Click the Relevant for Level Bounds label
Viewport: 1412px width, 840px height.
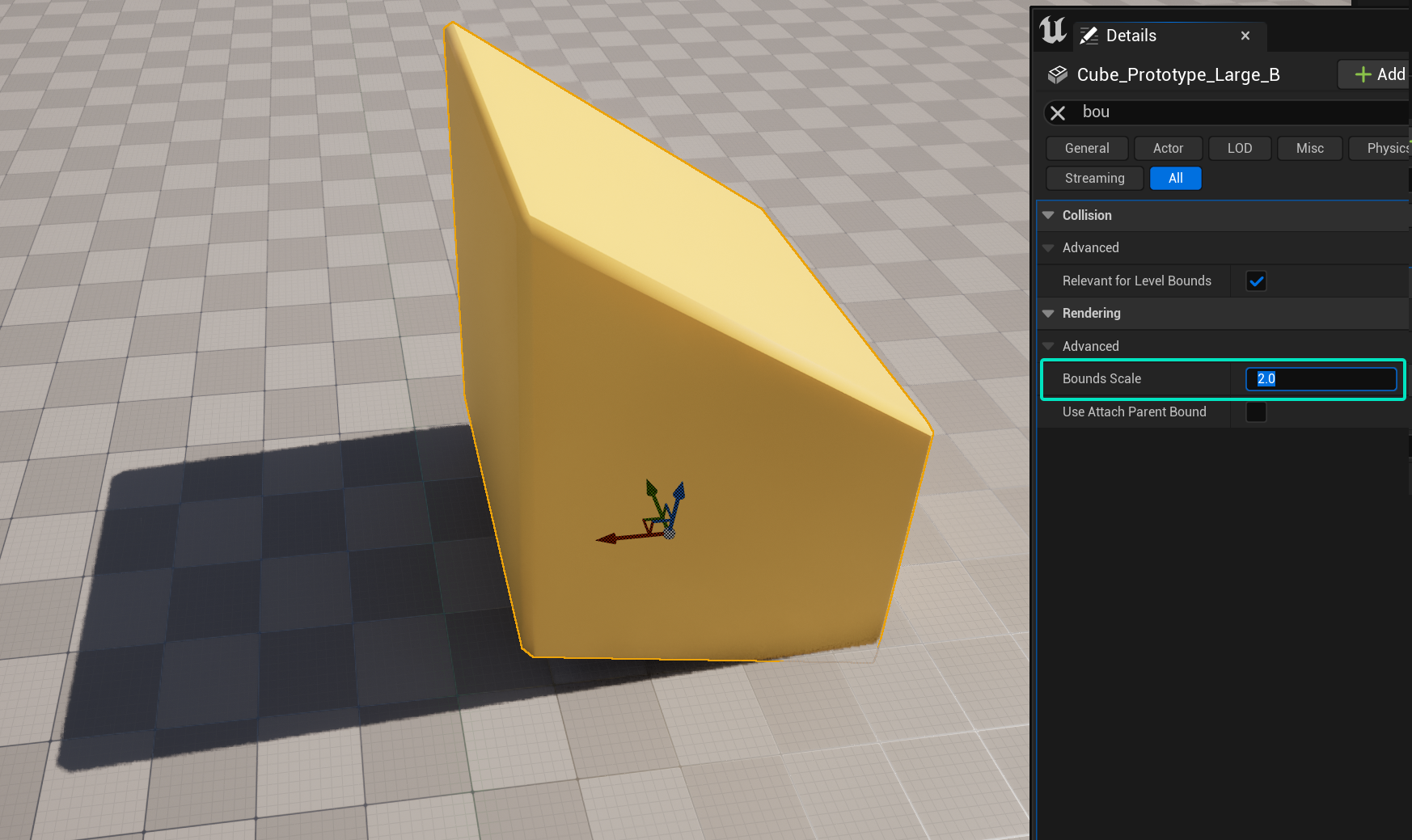pos(1137,281)
